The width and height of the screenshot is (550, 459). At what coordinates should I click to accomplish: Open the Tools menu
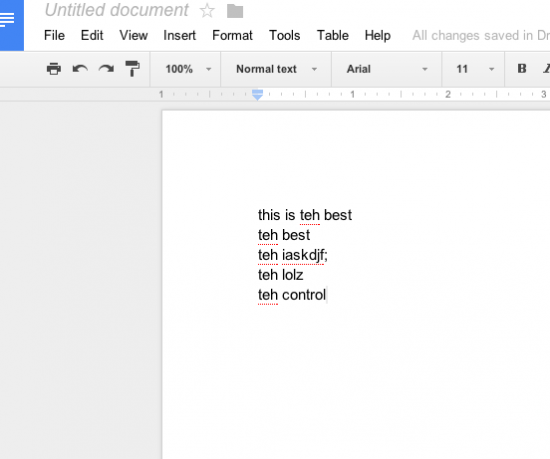pyautogui.click(x=284, y=35)
